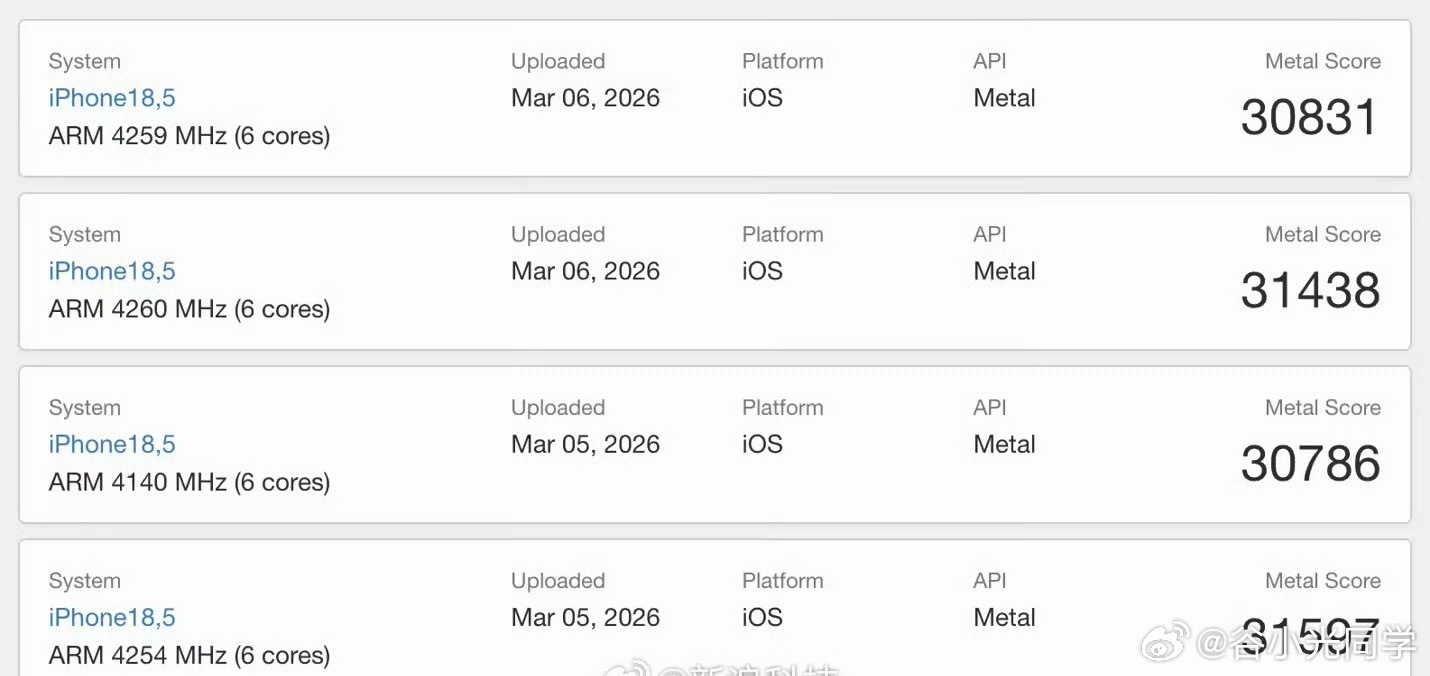Viewport: 1430px width, 676px height.
Task: Open iPhone18,5 link above ARM 4259 MHz
Action: pyautogui.click(x=112, y=98)
